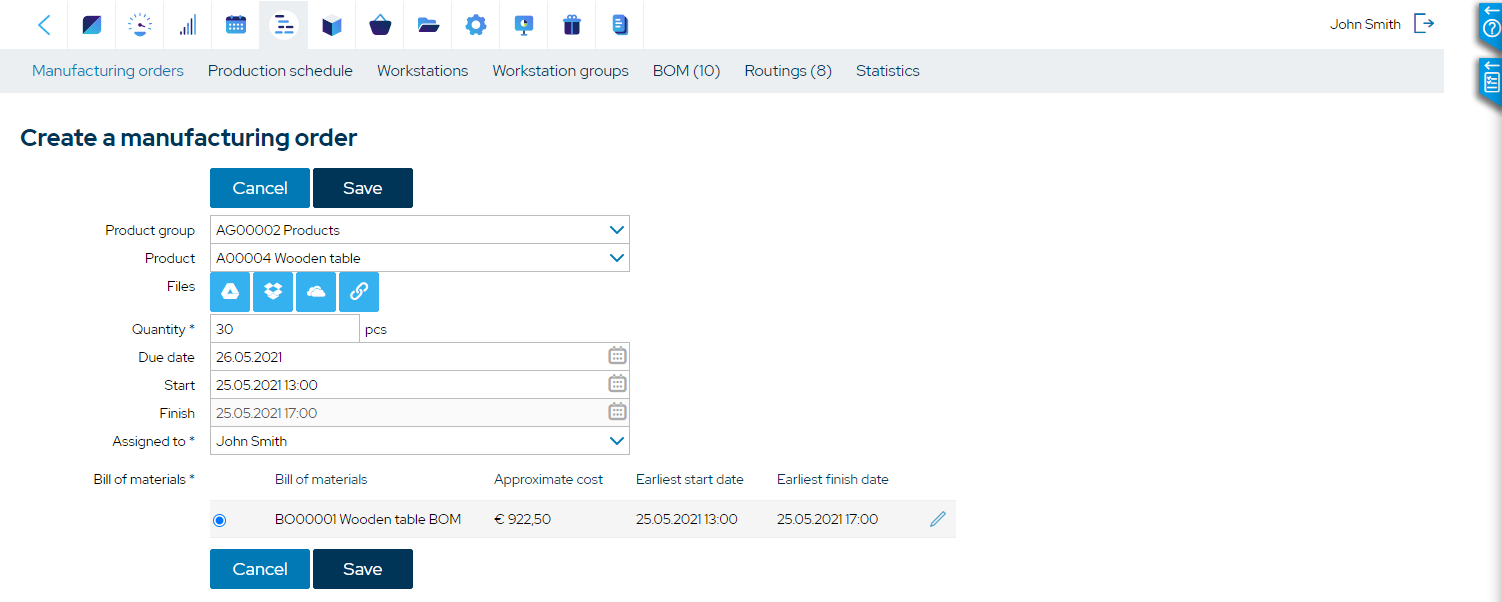
Task: Open the stock box icon in top navigation
Action: [332, 25]
